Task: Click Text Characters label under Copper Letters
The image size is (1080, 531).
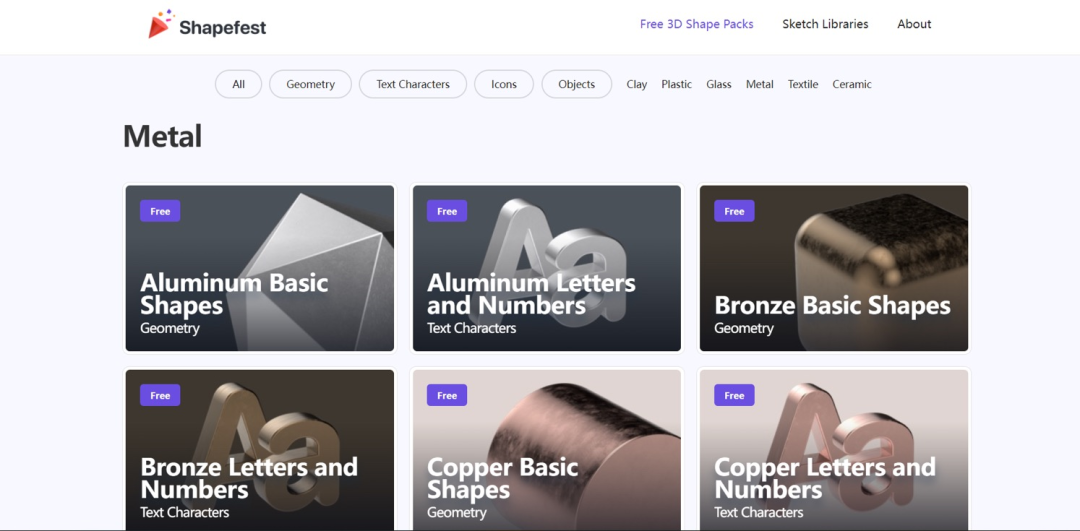Action: pyautogui.click(x=758, y=512)
